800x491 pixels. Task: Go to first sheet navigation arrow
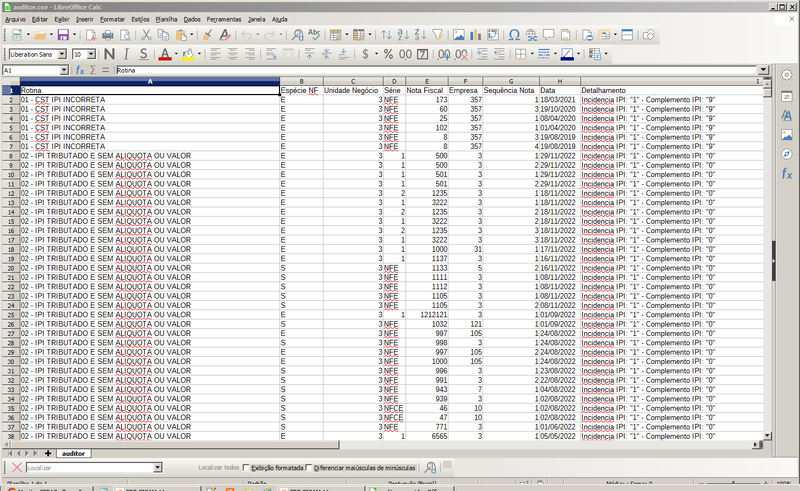click(10, 453)
